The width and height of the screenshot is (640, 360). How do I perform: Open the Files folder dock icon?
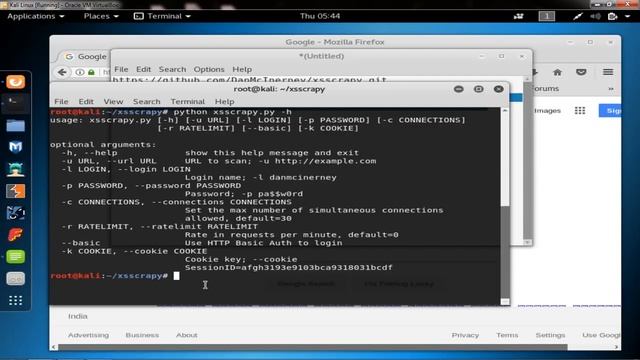[x=16, y=125]
